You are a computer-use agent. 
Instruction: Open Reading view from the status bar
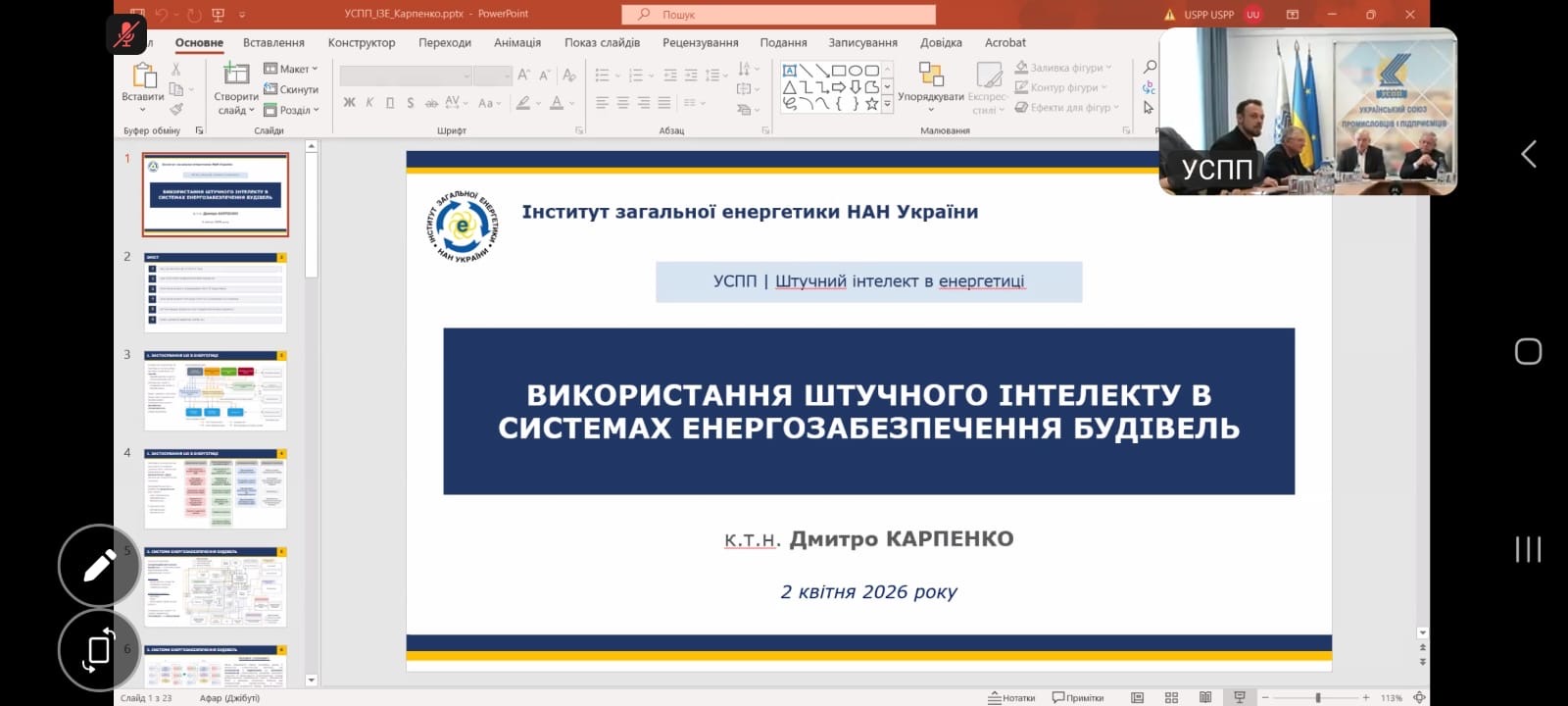coord(1205,697)
